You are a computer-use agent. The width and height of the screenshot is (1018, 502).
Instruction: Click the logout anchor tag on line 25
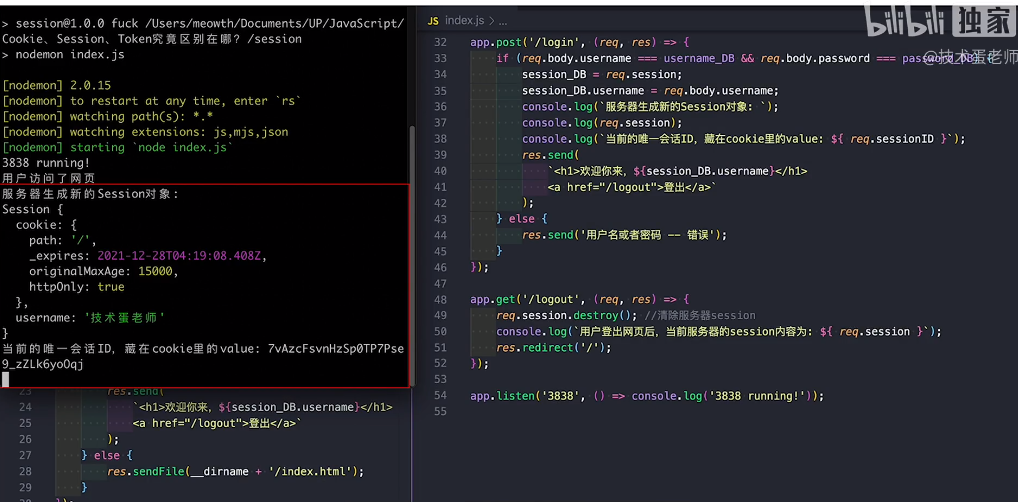tap(217, 423)
